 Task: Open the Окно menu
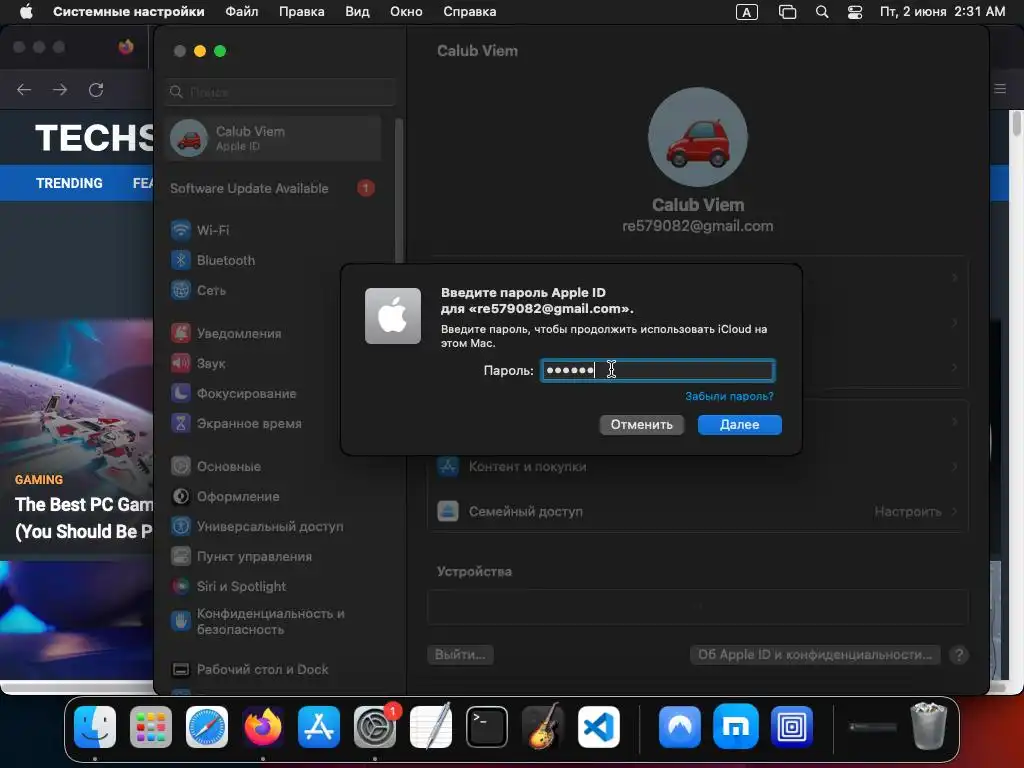tap(406, 12)
